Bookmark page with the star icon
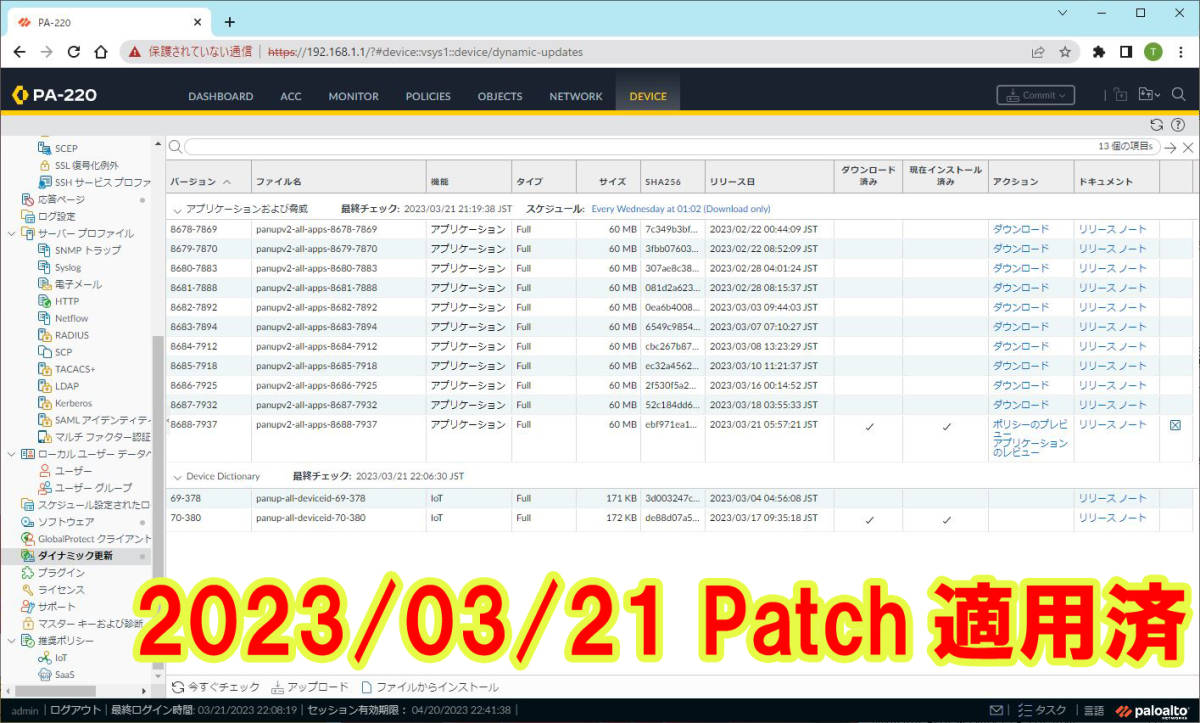 pyautogui.click(x=1065, y=52)
